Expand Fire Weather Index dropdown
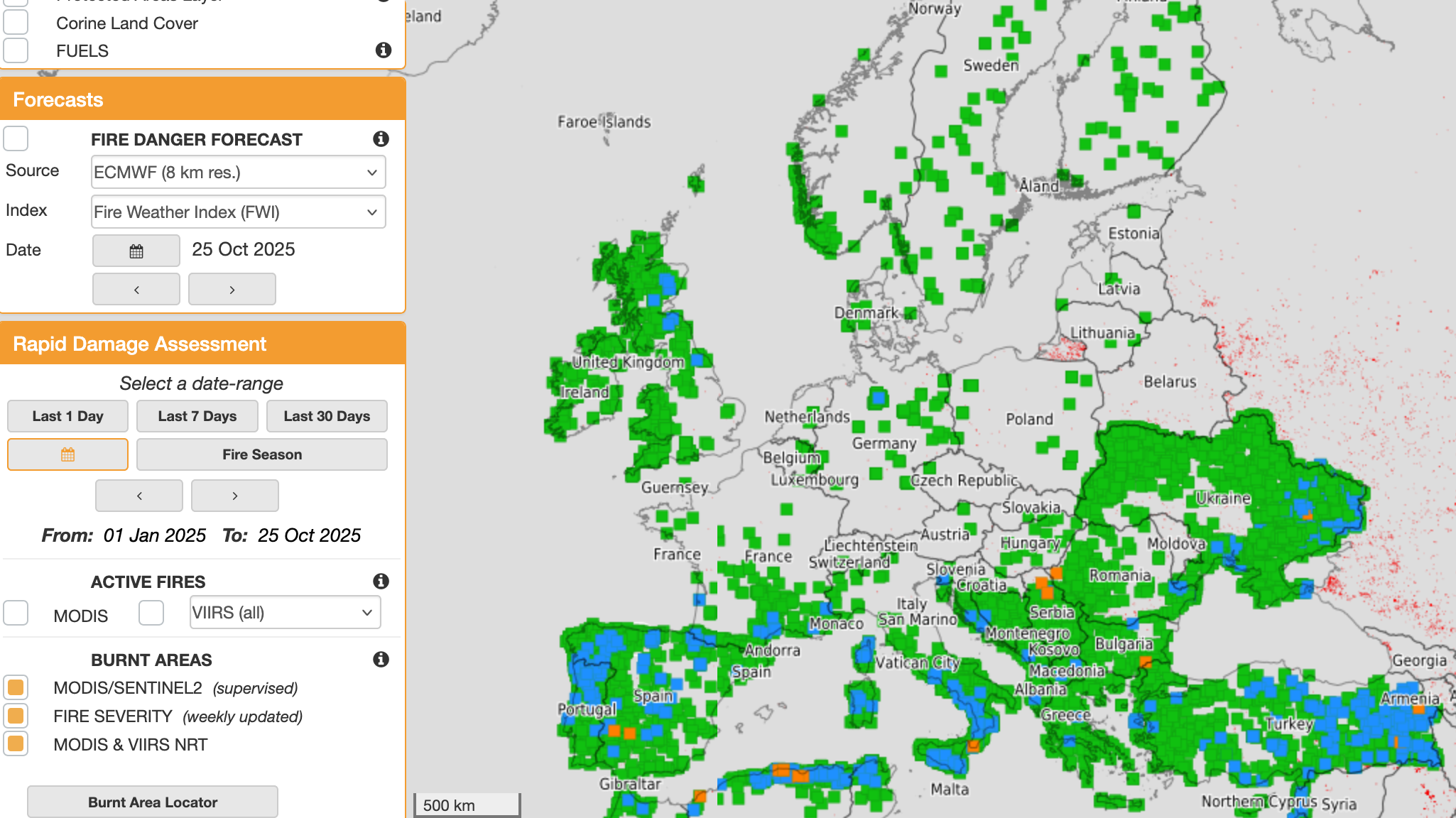Screen dimensions: 1456x818 tap(238, 212)
